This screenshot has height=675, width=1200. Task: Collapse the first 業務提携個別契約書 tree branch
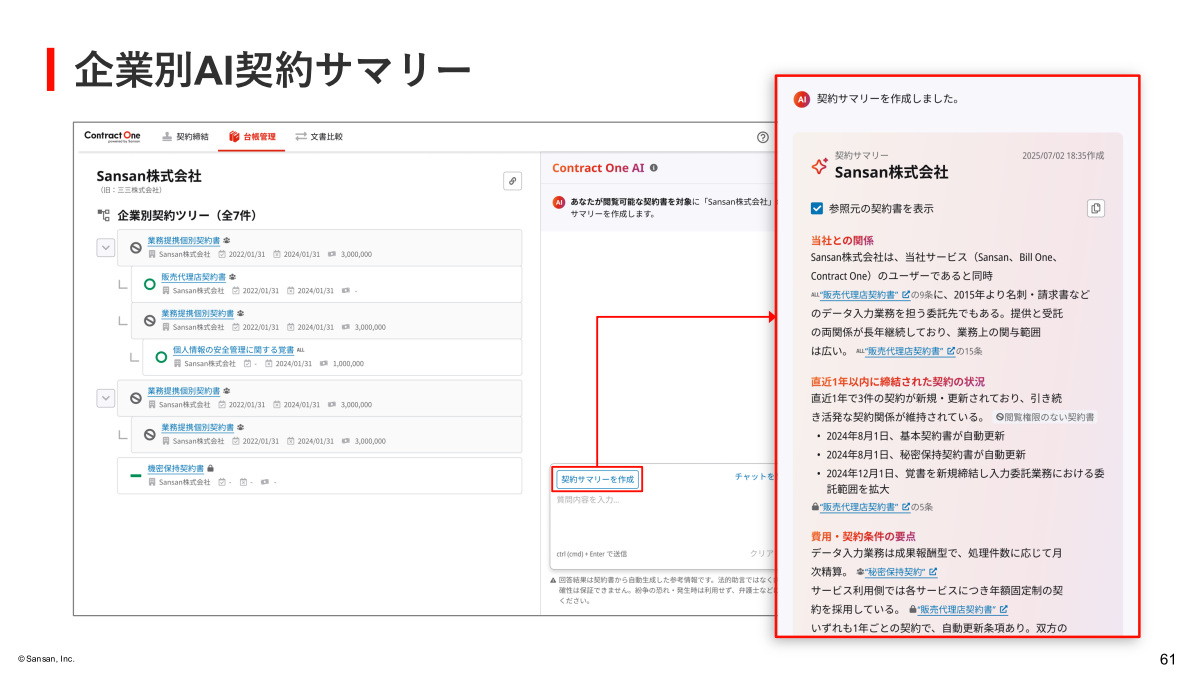[105, 247]
